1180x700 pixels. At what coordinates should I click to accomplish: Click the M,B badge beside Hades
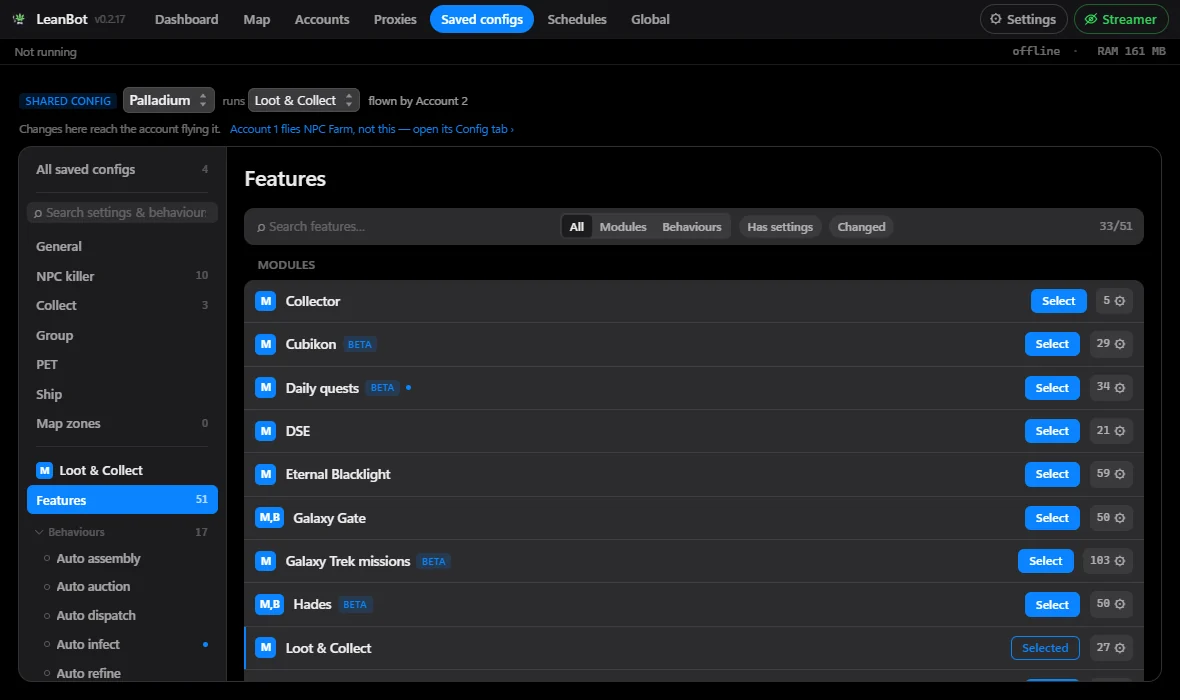coord(269,604)
